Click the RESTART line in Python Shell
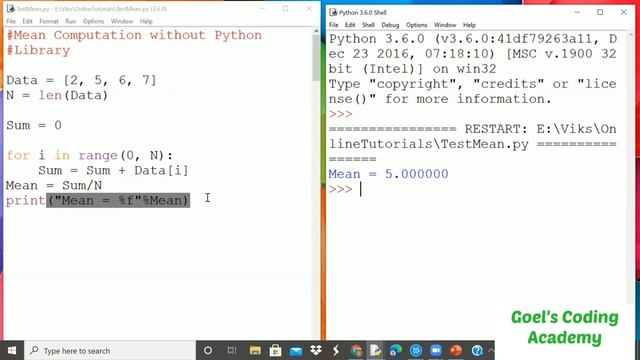 pos(473,144)
